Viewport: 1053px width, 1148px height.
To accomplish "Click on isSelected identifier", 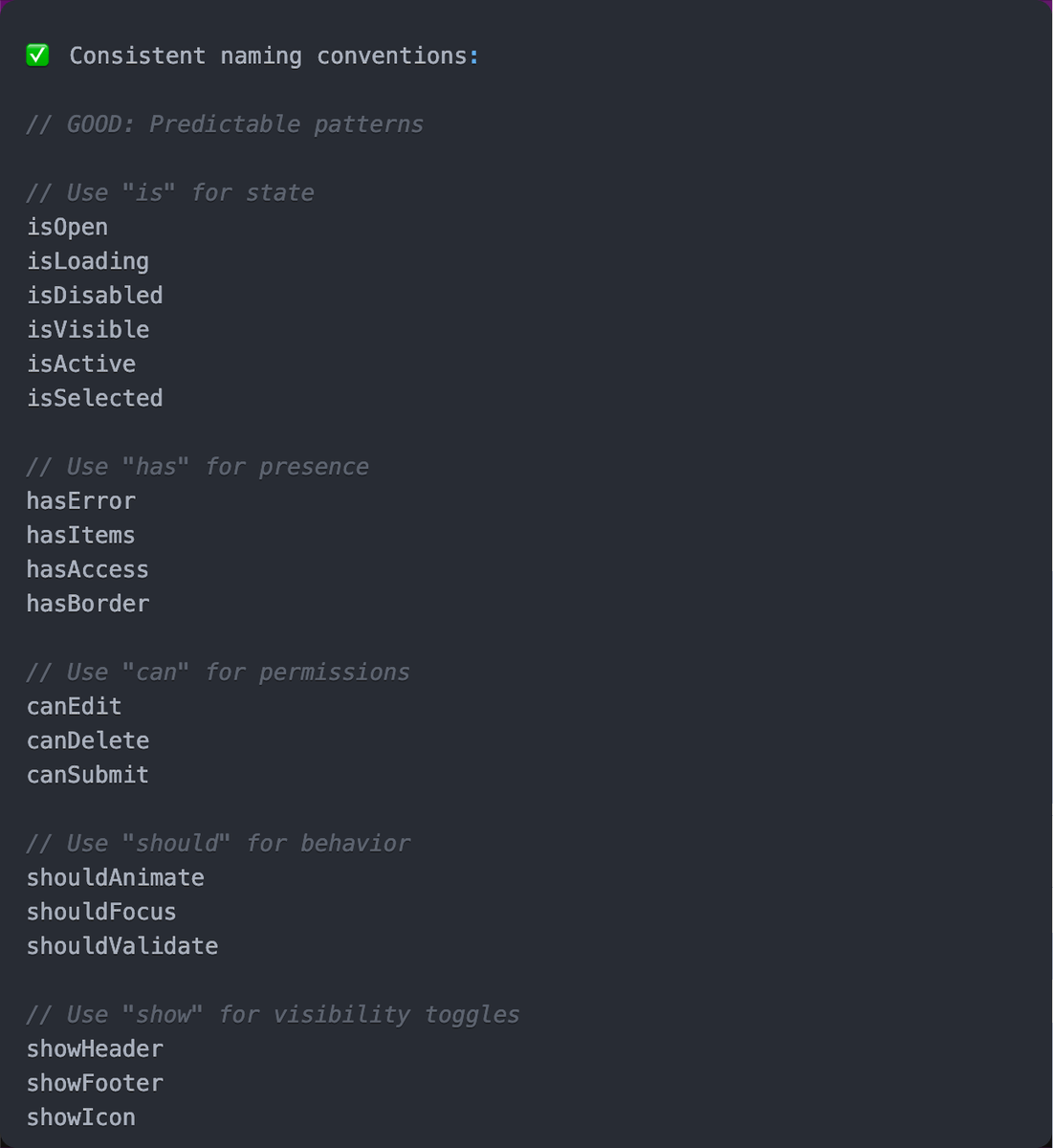I will pyautogui.click(x=95, y=398).
